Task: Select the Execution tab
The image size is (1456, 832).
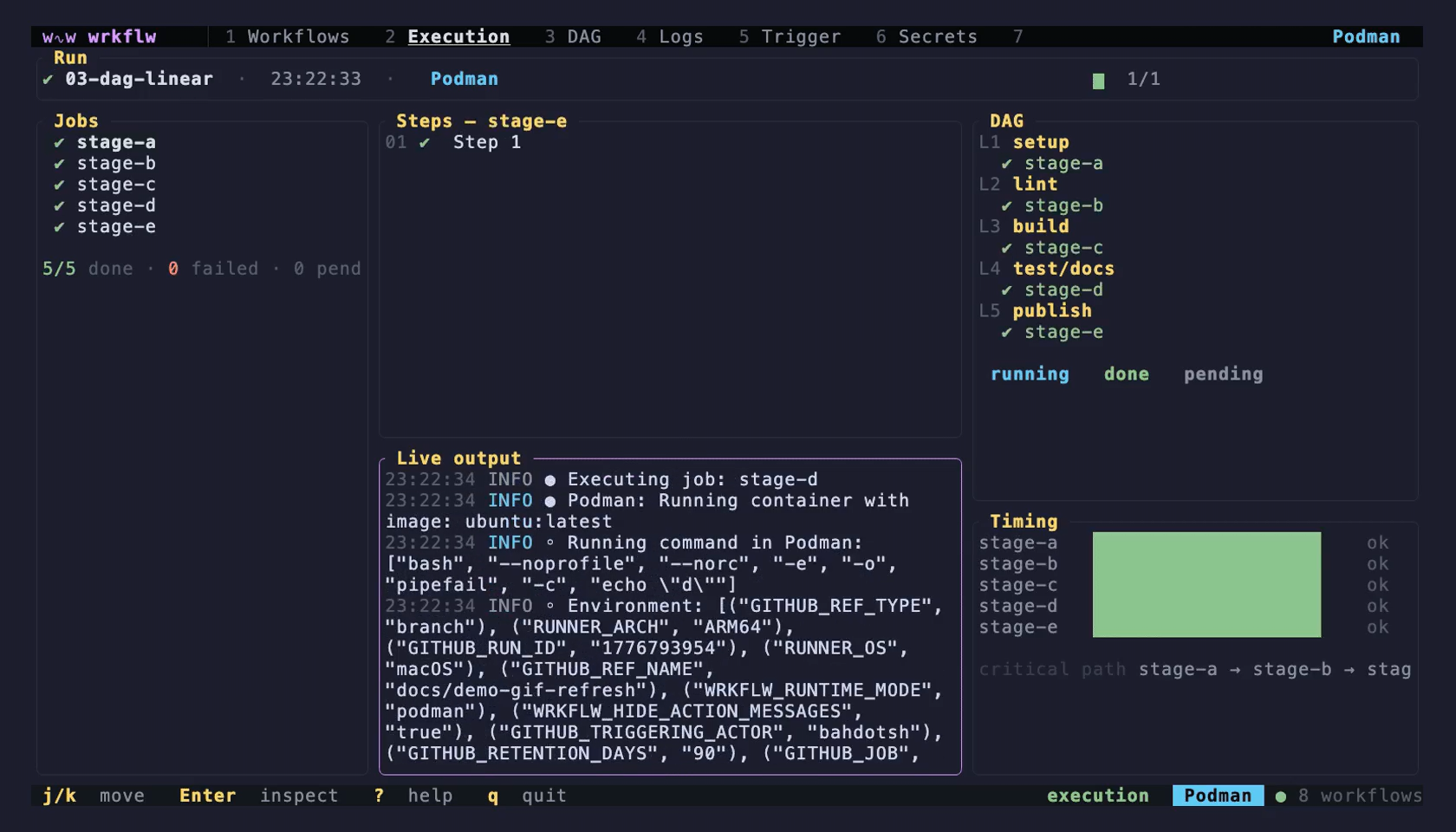Action: click(x=447, y=36)
